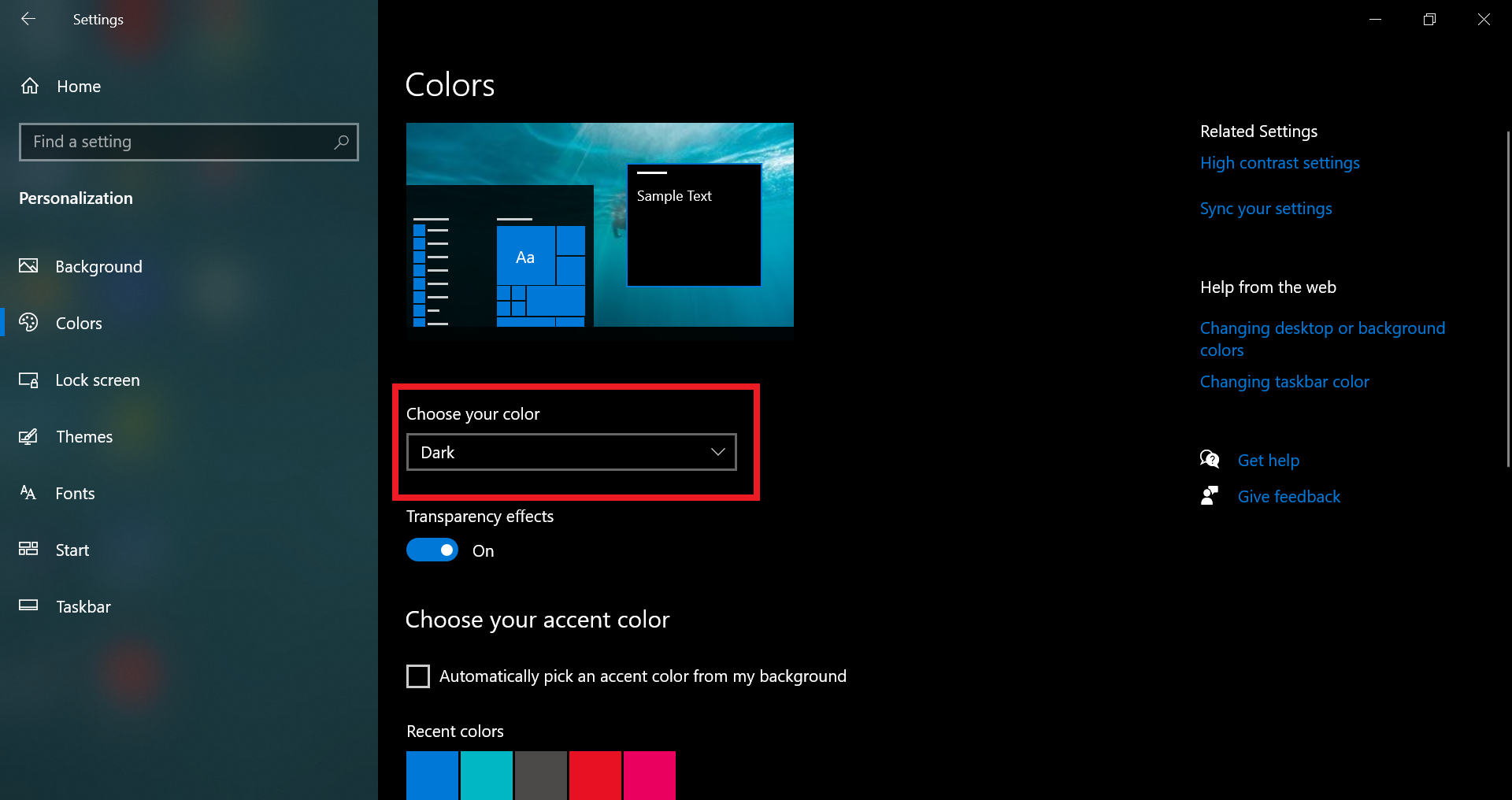This screenshot has height=800, width=1512.
Task: Click the Find a setting search field
Action: (x=189, y=142)
